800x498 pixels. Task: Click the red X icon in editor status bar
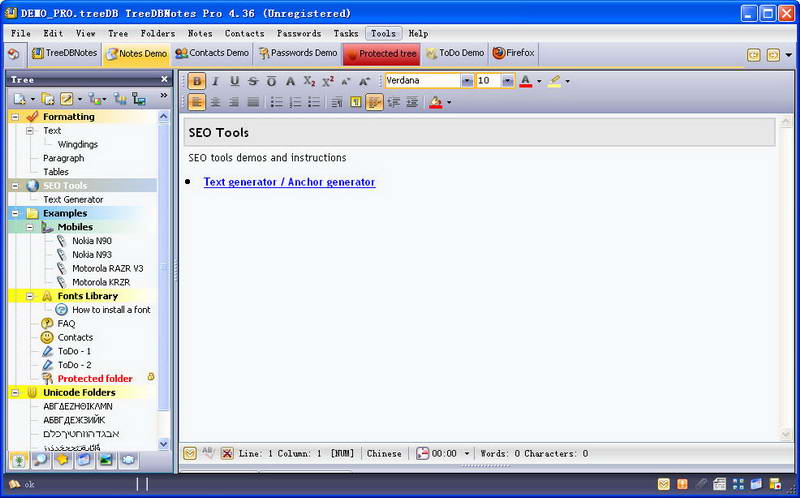coord(227,453)
